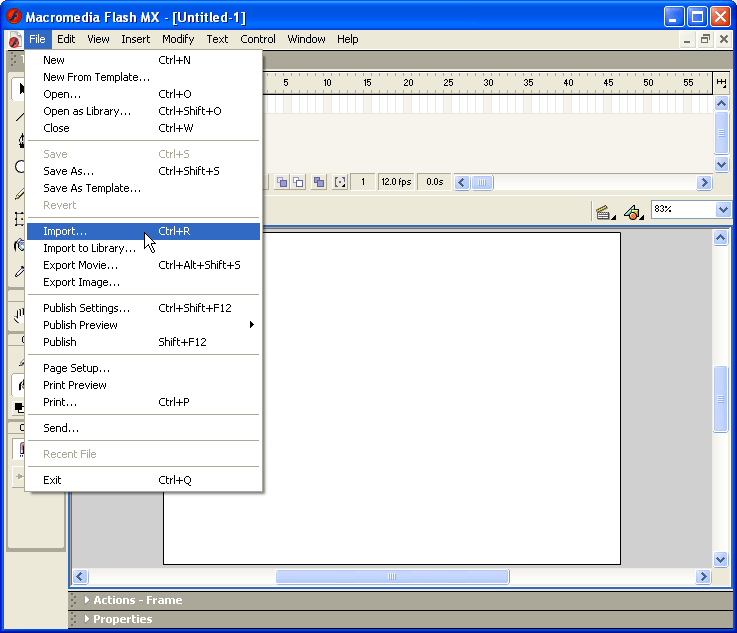Select Export Movie... menu item
The height and width of the screenshot is (633, 737).
click(143, 265)
